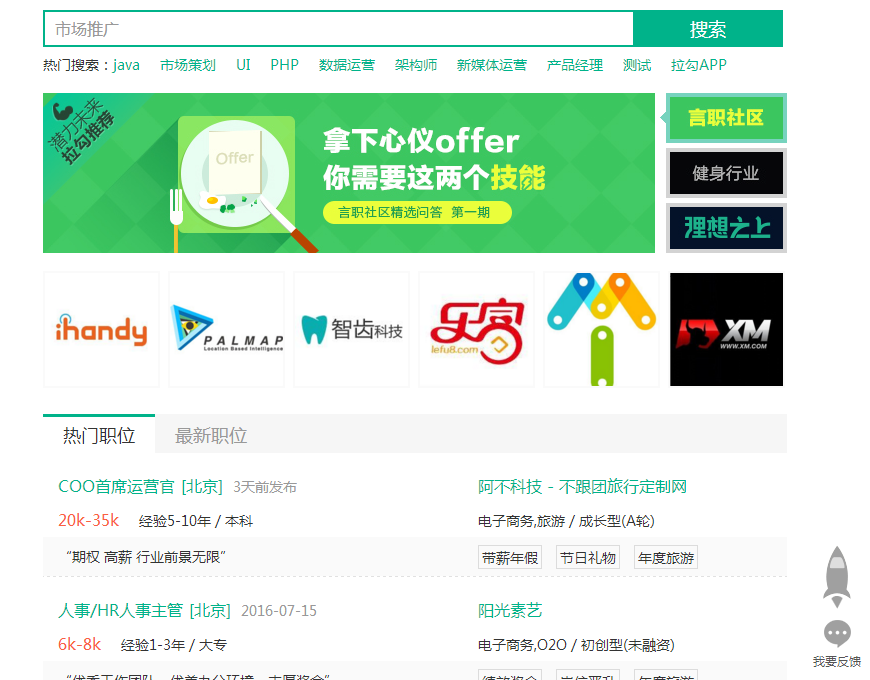Select the PALMAP company logo
Viewport: 870px width, 680px height.
pyautogui.click(x=226, y=328)
